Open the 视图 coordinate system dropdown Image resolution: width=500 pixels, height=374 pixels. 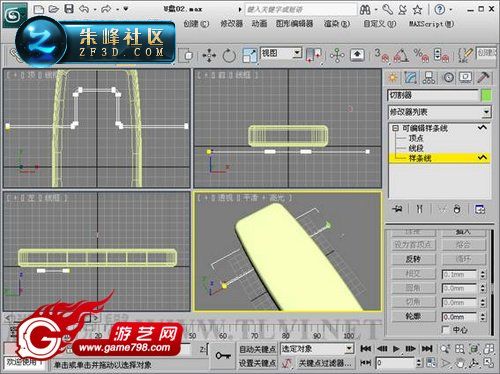[x=281, y=53]
